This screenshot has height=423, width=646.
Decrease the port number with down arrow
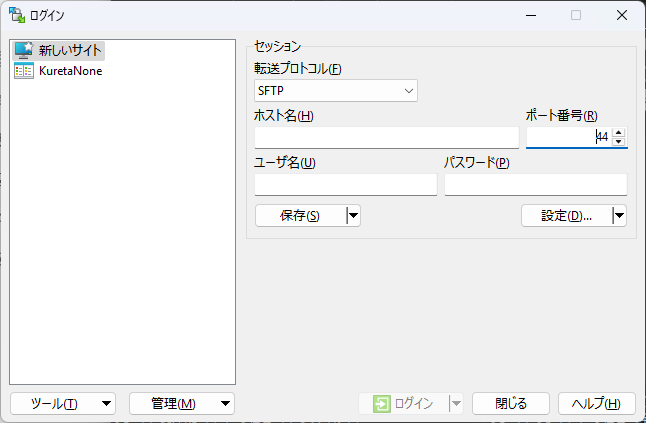[x=619, y=142]
